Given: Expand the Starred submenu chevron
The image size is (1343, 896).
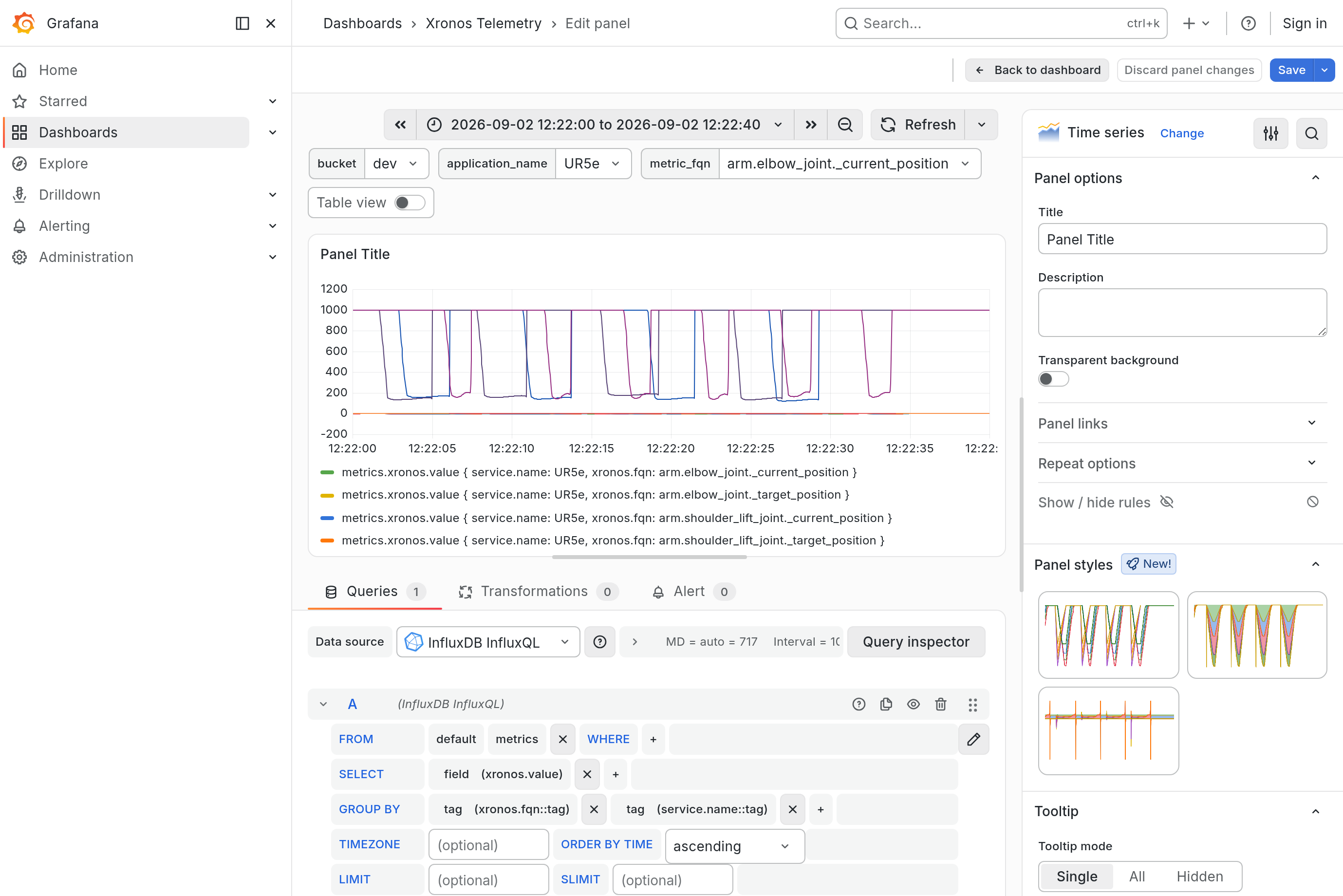Looking at the screenshot, I should (273, 101).
